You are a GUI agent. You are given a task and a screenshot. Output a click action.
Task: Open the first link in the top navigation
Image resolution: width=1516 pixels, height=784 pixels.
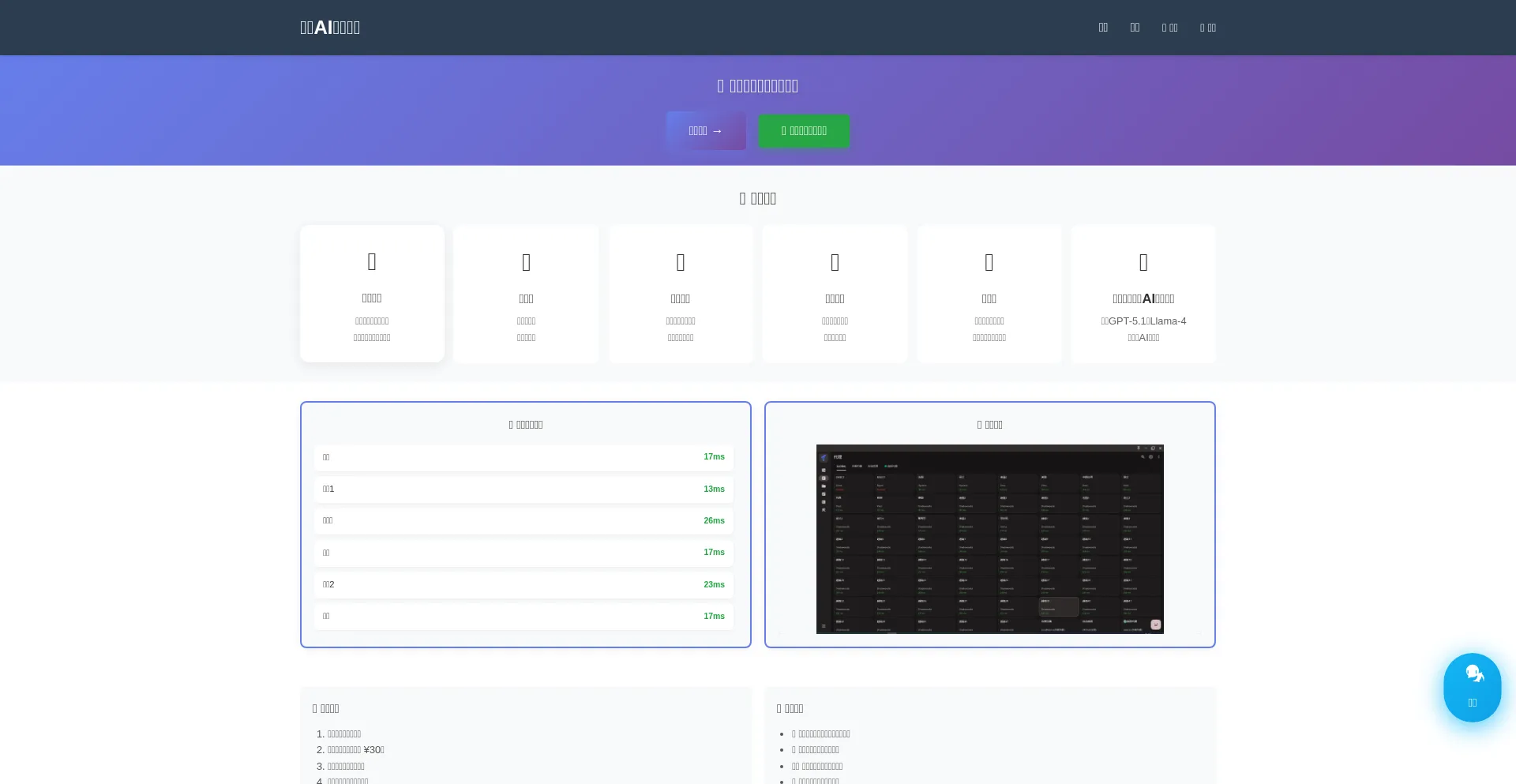click(x=1103, y=28)
